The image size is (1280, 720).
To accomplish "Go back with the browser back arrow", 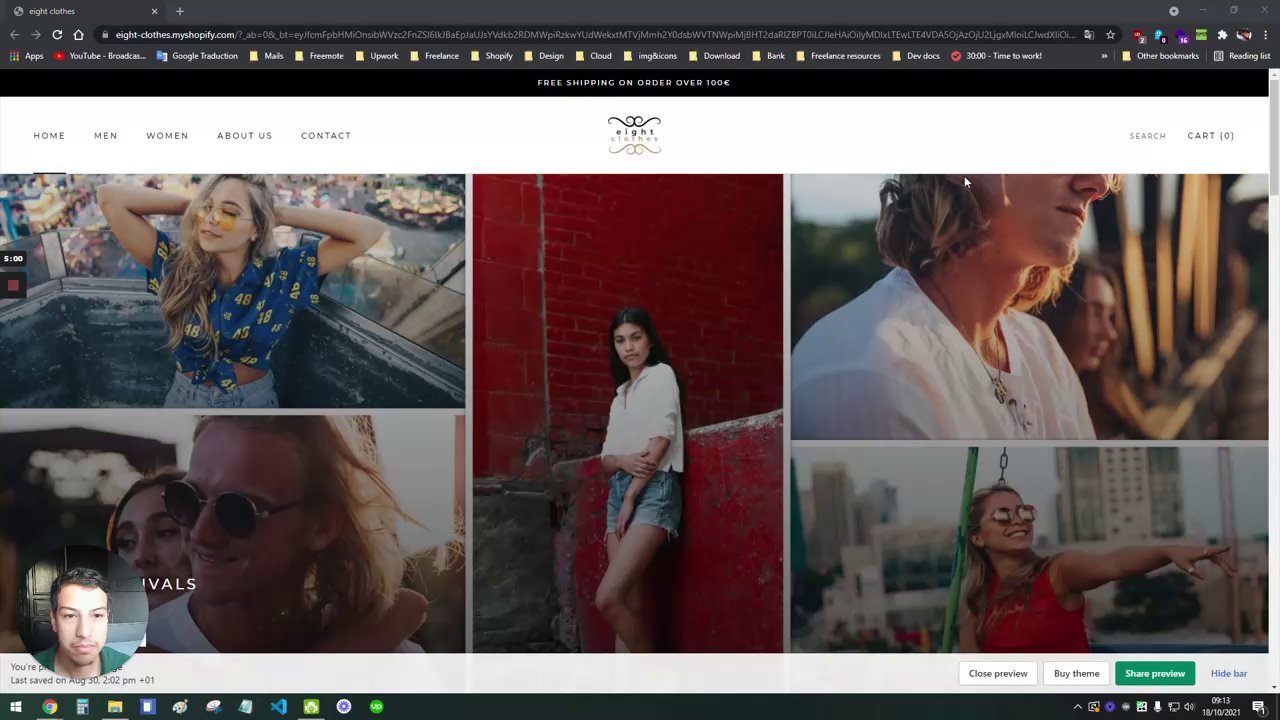I will pos(15,35).
